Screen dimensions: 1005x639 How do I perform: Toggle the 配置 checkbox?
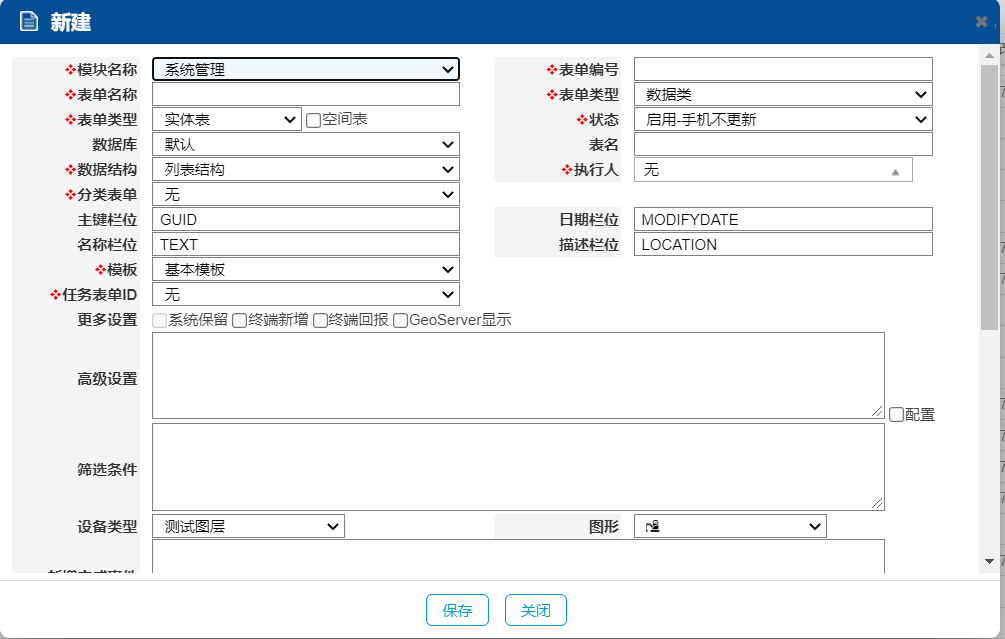click(896, 414)
